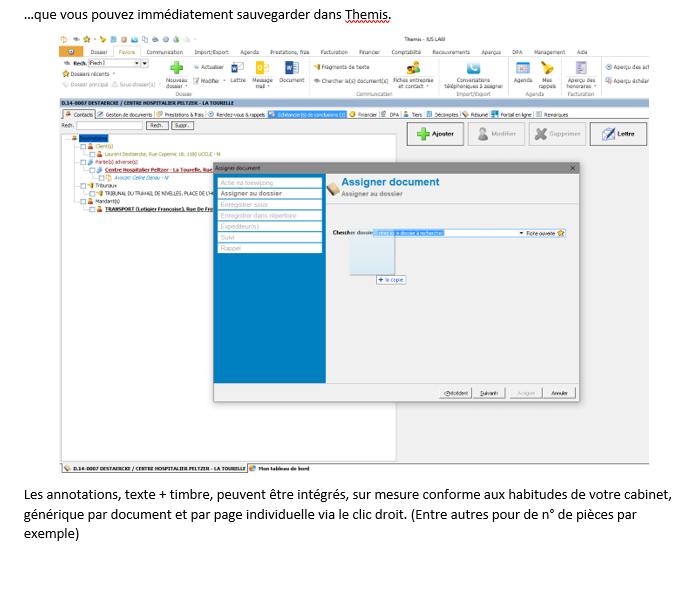
Task: Click Annuler in Assigner document dialog
Action: (559, 393)
